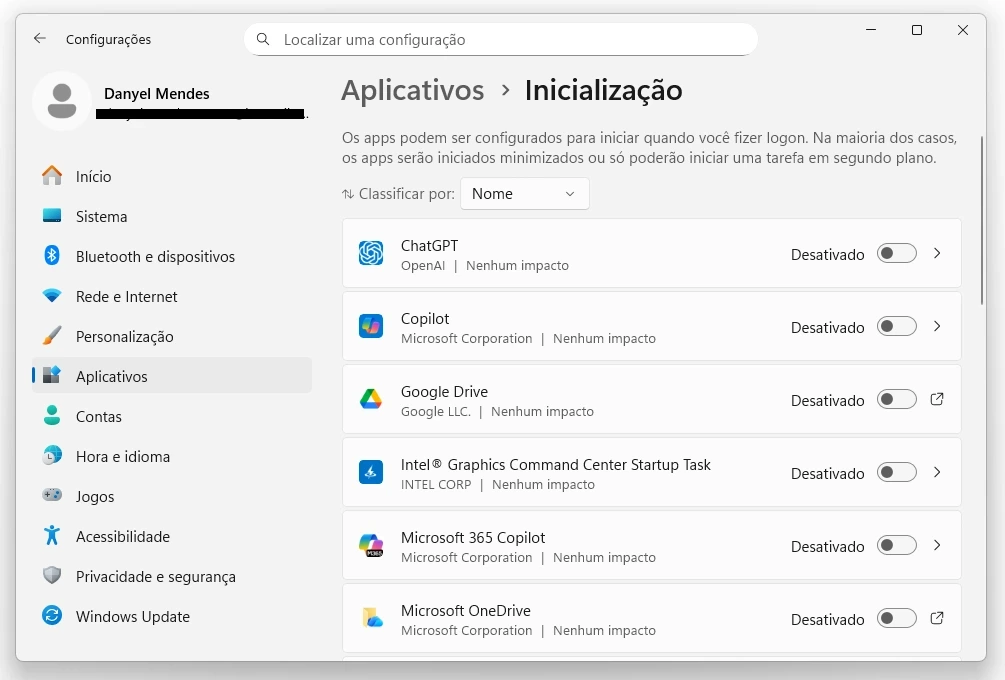The image size is (1005, 680).
Task: Click the Rede e Internet wifi icon
Action: point(52,295)
